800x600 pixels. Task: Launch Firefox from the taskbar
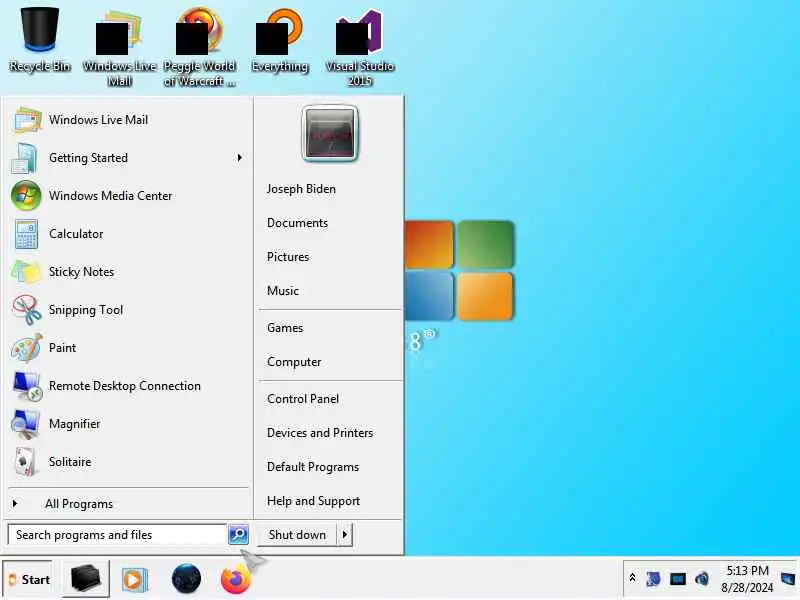236,580
